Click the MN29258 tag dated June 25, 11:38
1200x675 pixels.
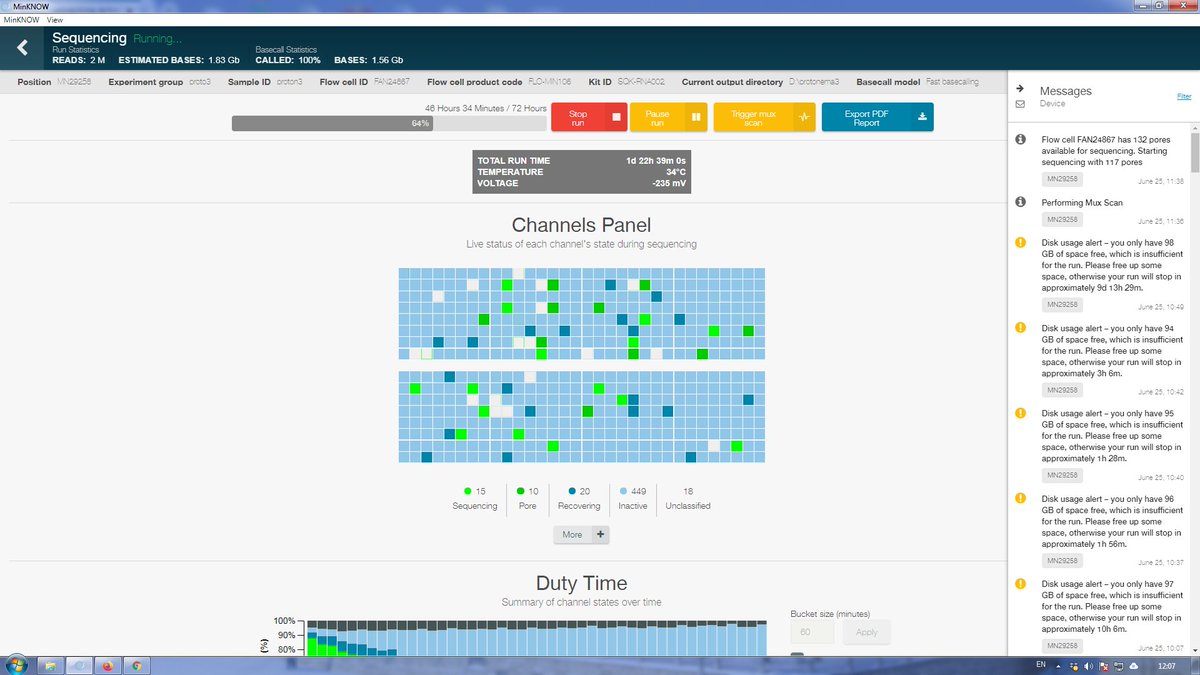tap(1062, 179)
